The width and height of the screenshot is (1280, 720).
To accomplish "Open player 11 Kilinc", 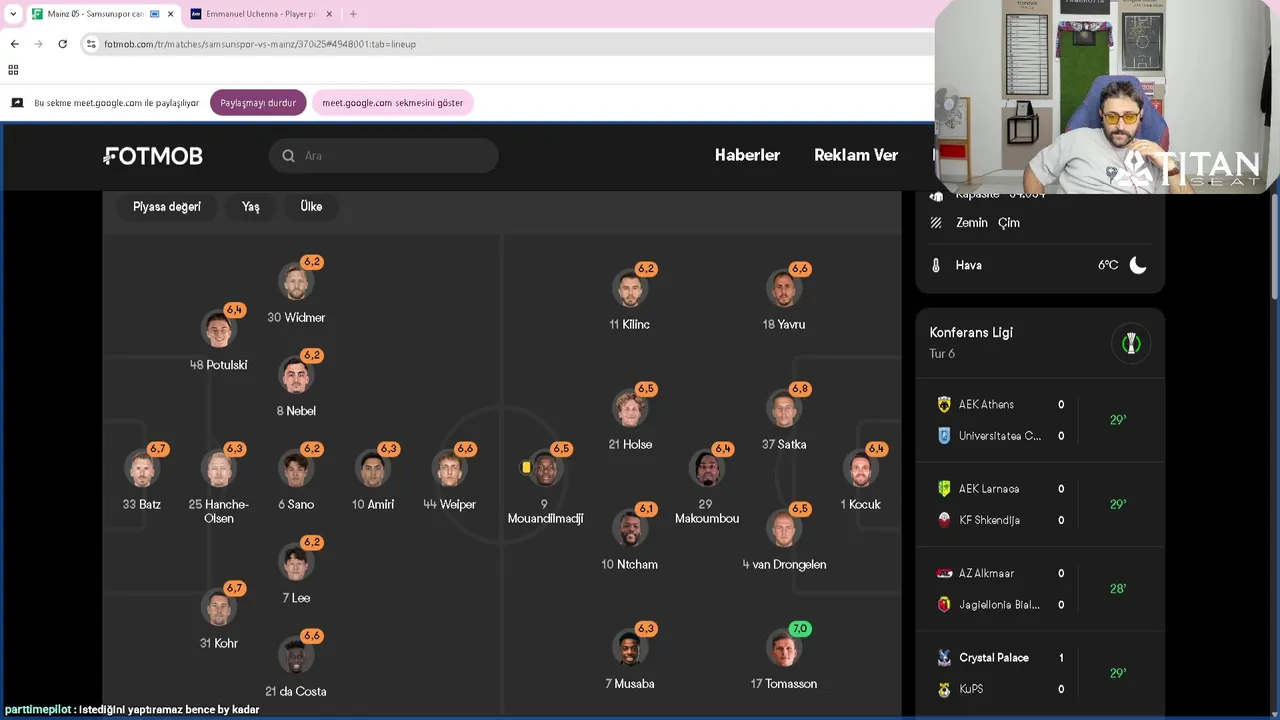I will [x=630, y=298].
